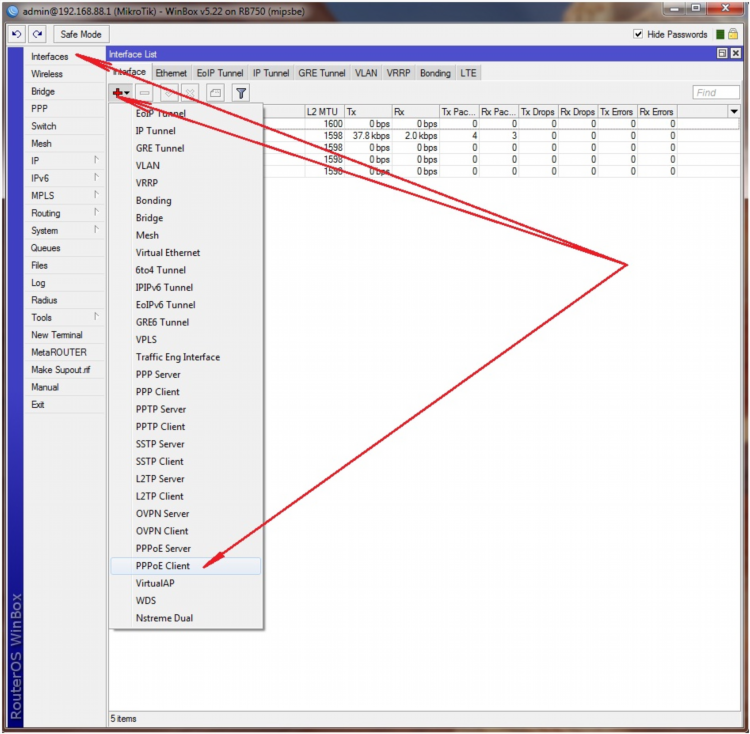The image size is (750, 734).
Task: Select WDS in the add menu
Action: (x=186, y=601)
